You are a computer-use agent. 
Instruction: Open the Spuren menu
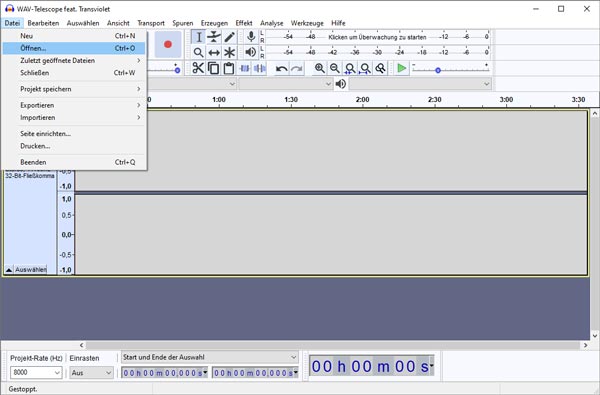coord(183,23)
